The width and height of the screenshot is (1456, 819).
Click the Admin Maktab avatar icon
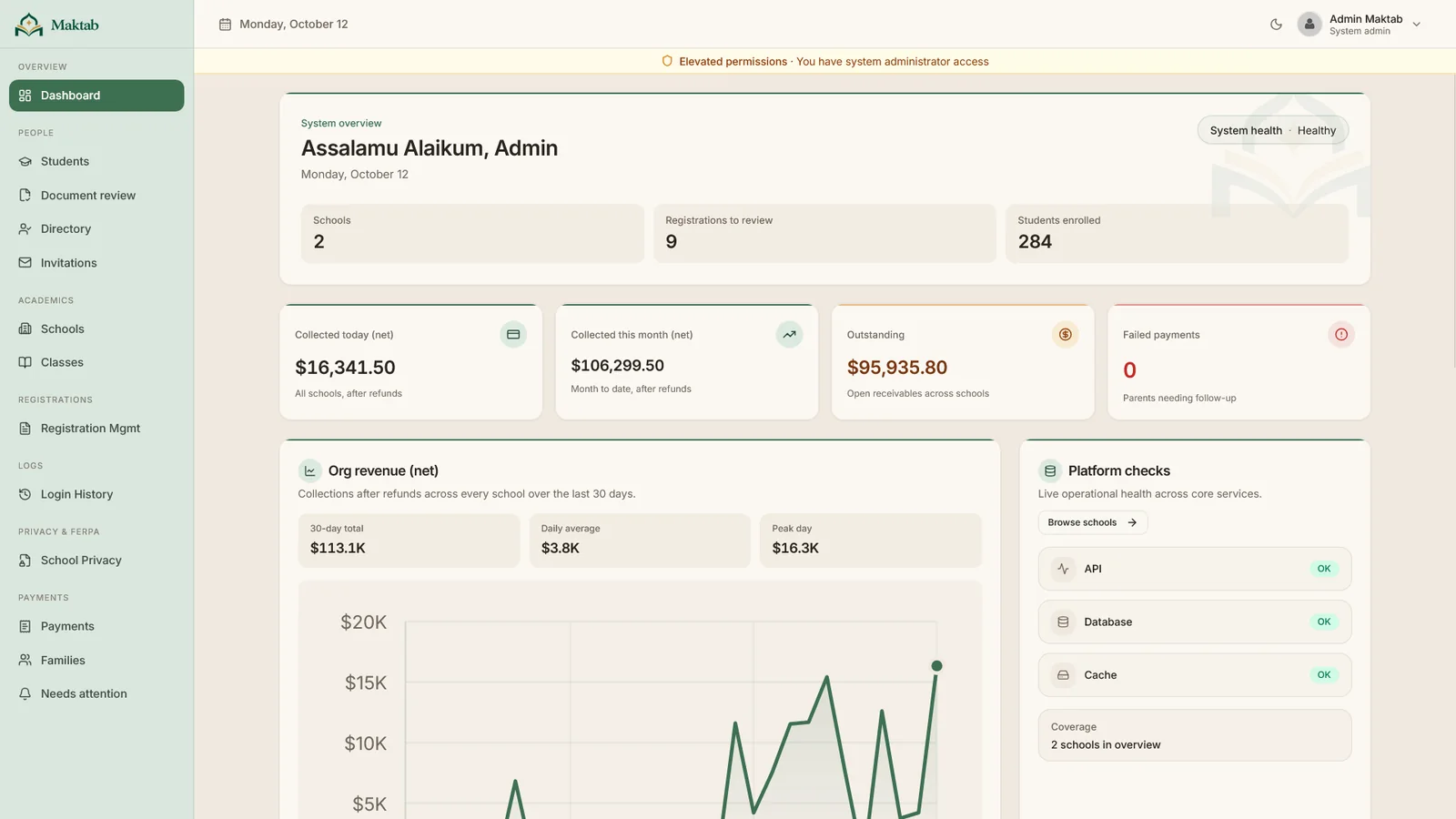(x=1309, y=25)
